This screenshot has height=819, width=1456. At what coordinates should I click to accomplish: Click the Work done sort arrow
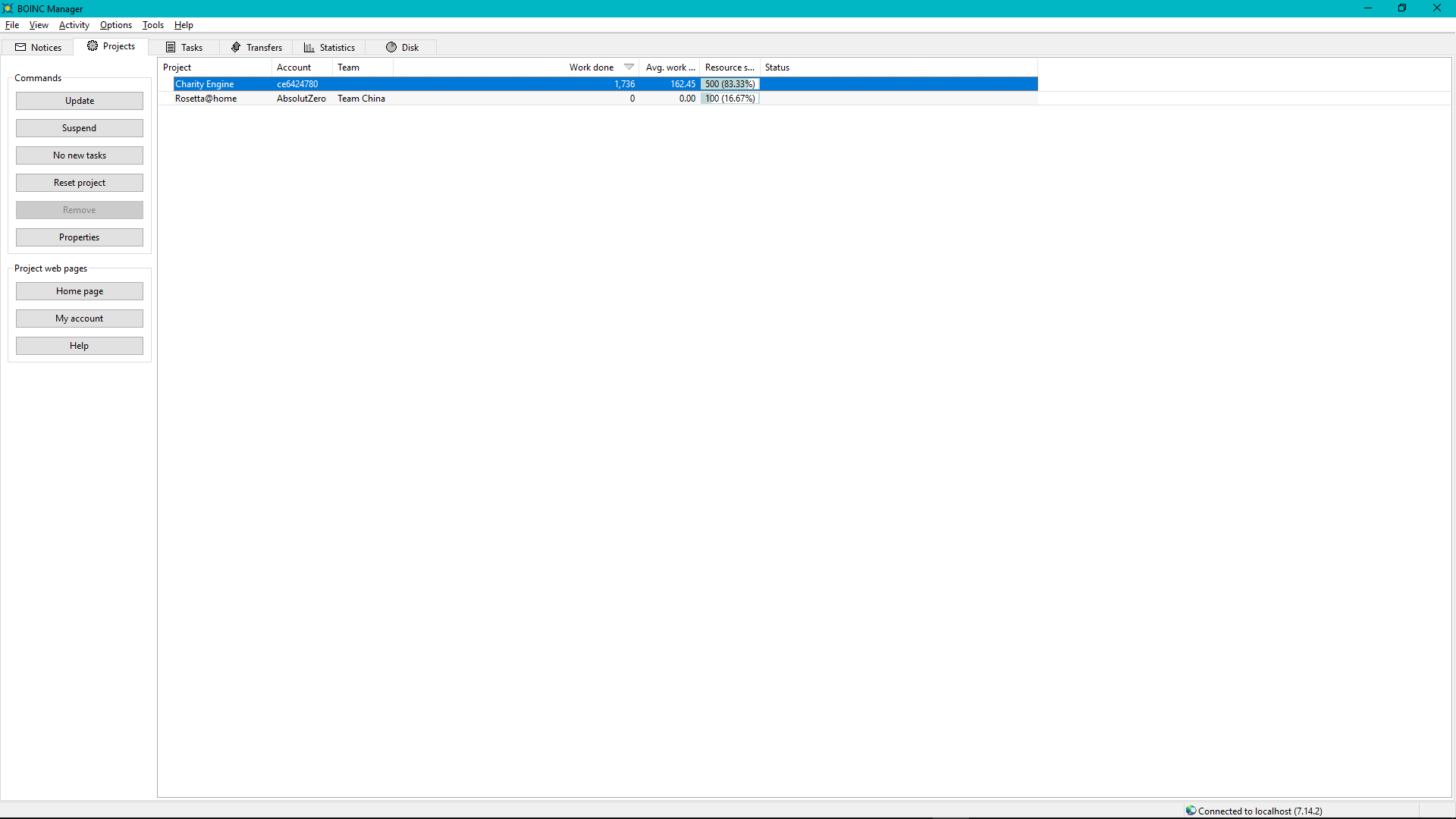tap(629, 67)
